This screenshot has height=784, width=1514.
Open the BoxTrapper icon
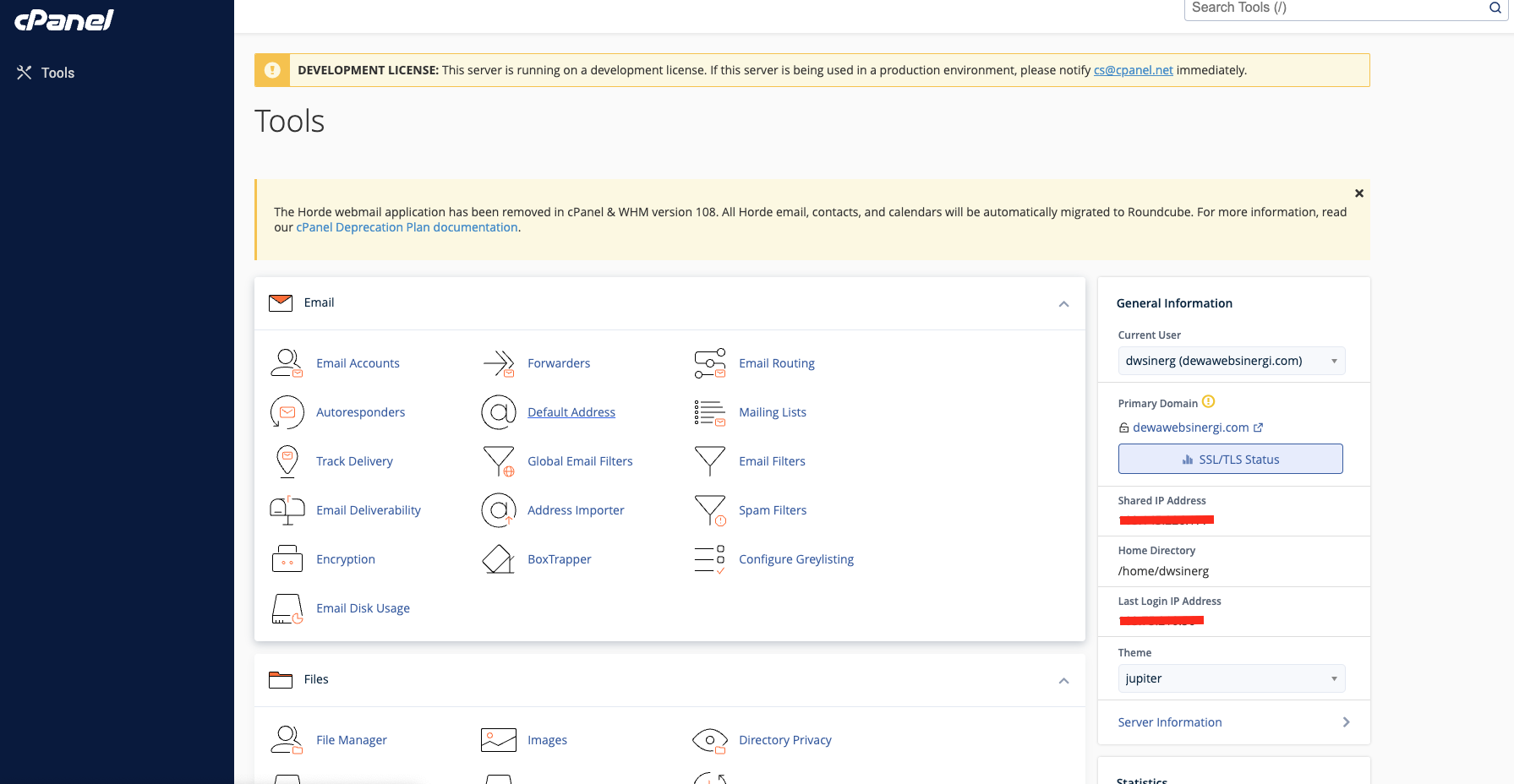499,559
